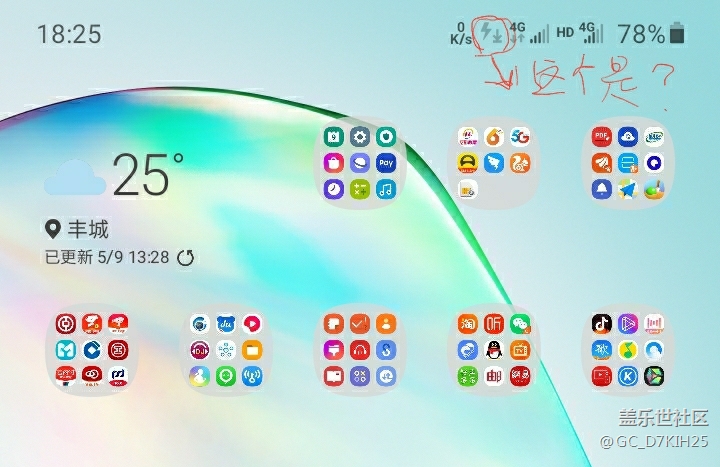Tap the 18:25 clock in status bar
This screenshot has width=720, height=467.
(x=69, y=34)
